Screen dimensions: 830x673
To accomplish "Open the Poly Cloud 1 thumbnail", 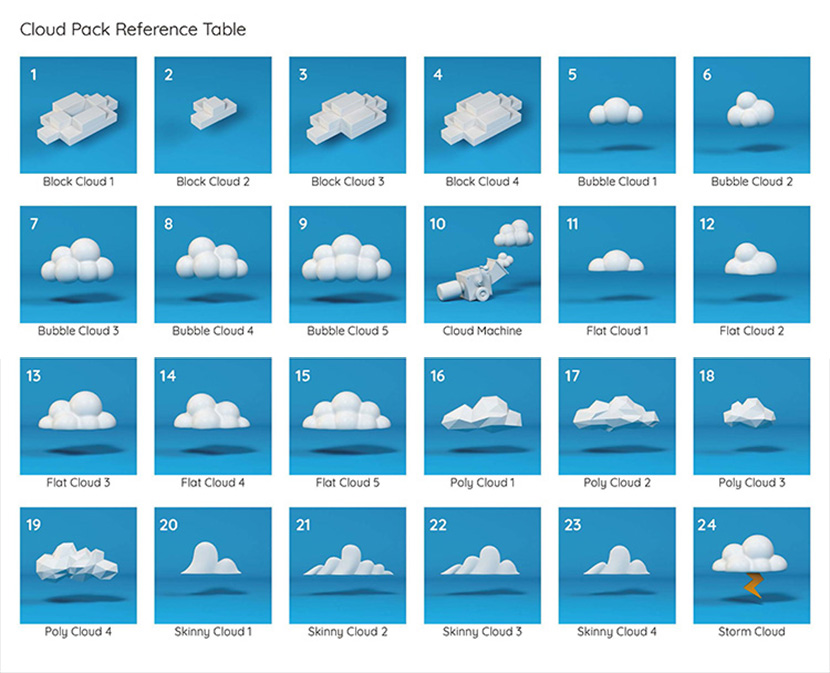I will click(x=482, y=416).
